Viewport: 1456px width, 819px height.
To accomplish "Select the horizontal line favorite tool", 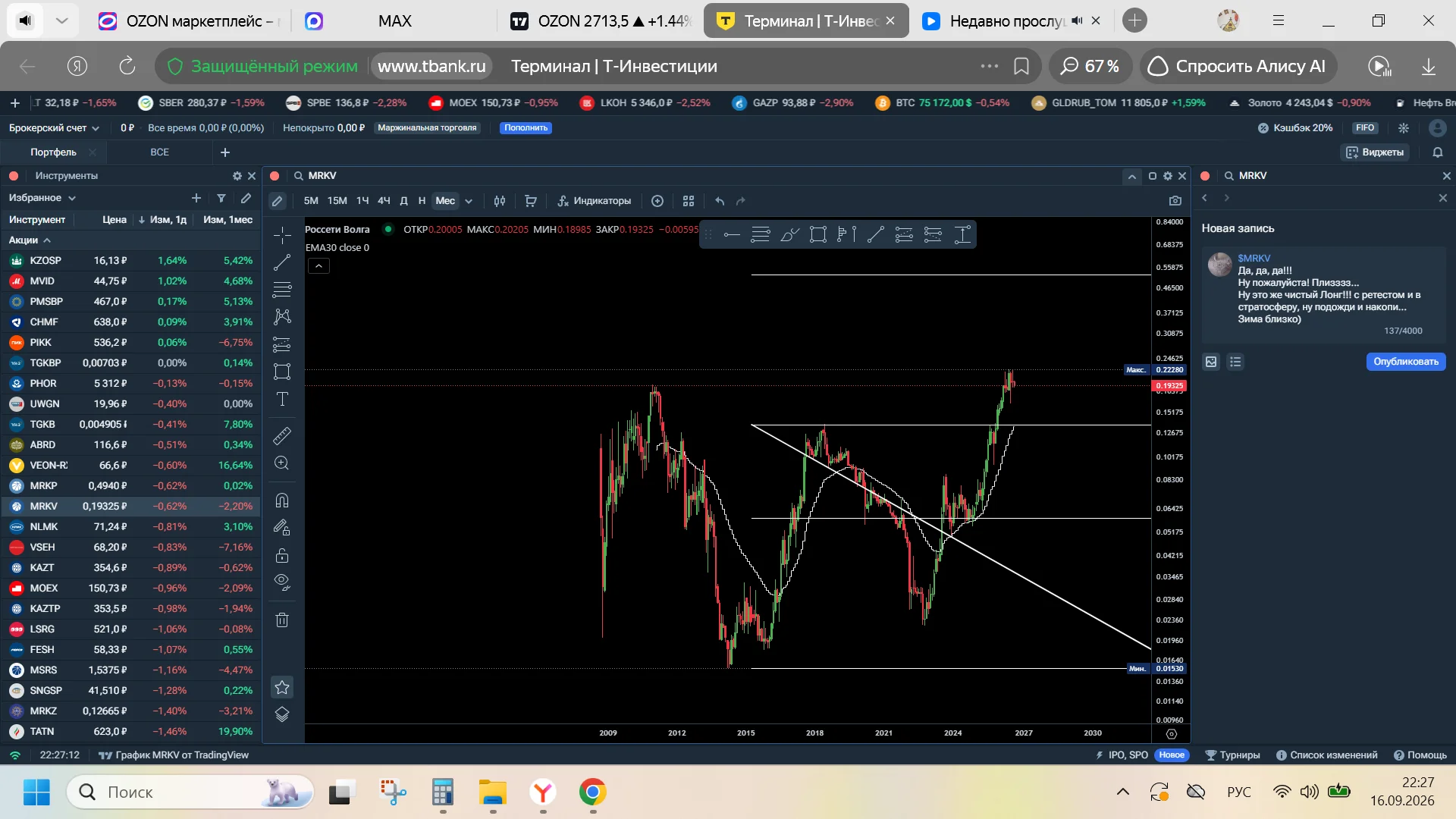I will pos(732,235).
